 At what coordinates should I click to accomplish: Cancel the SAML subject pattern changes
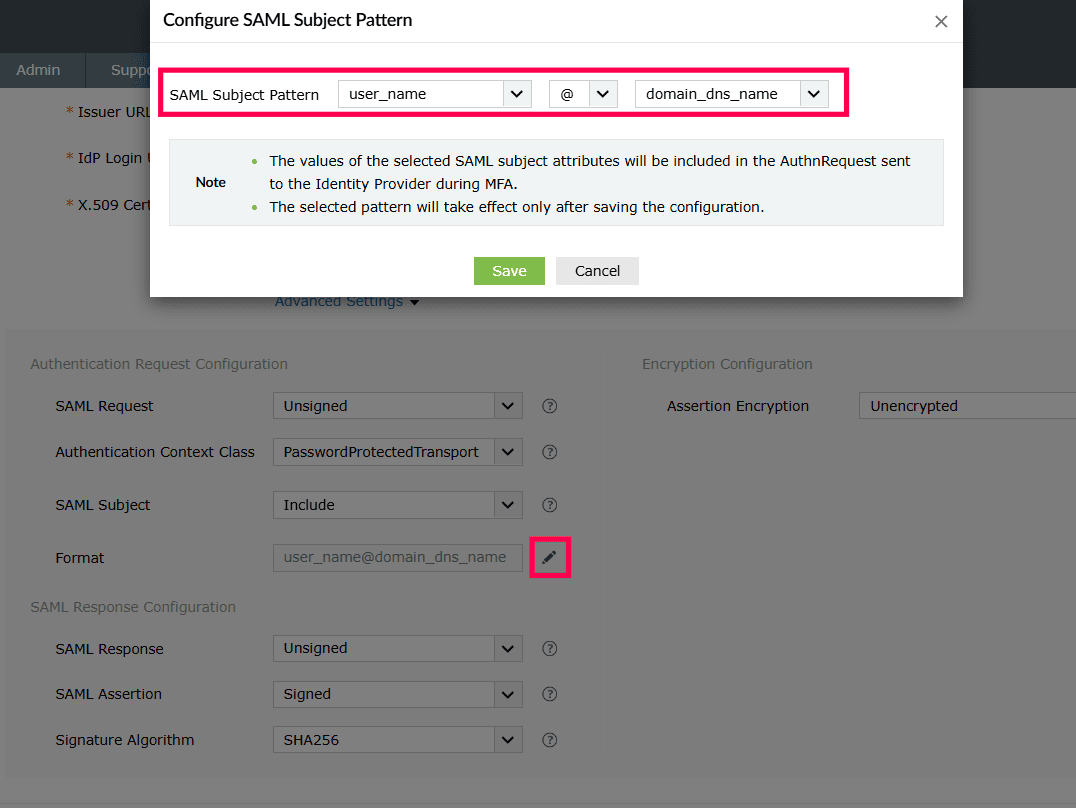point(597,270)
